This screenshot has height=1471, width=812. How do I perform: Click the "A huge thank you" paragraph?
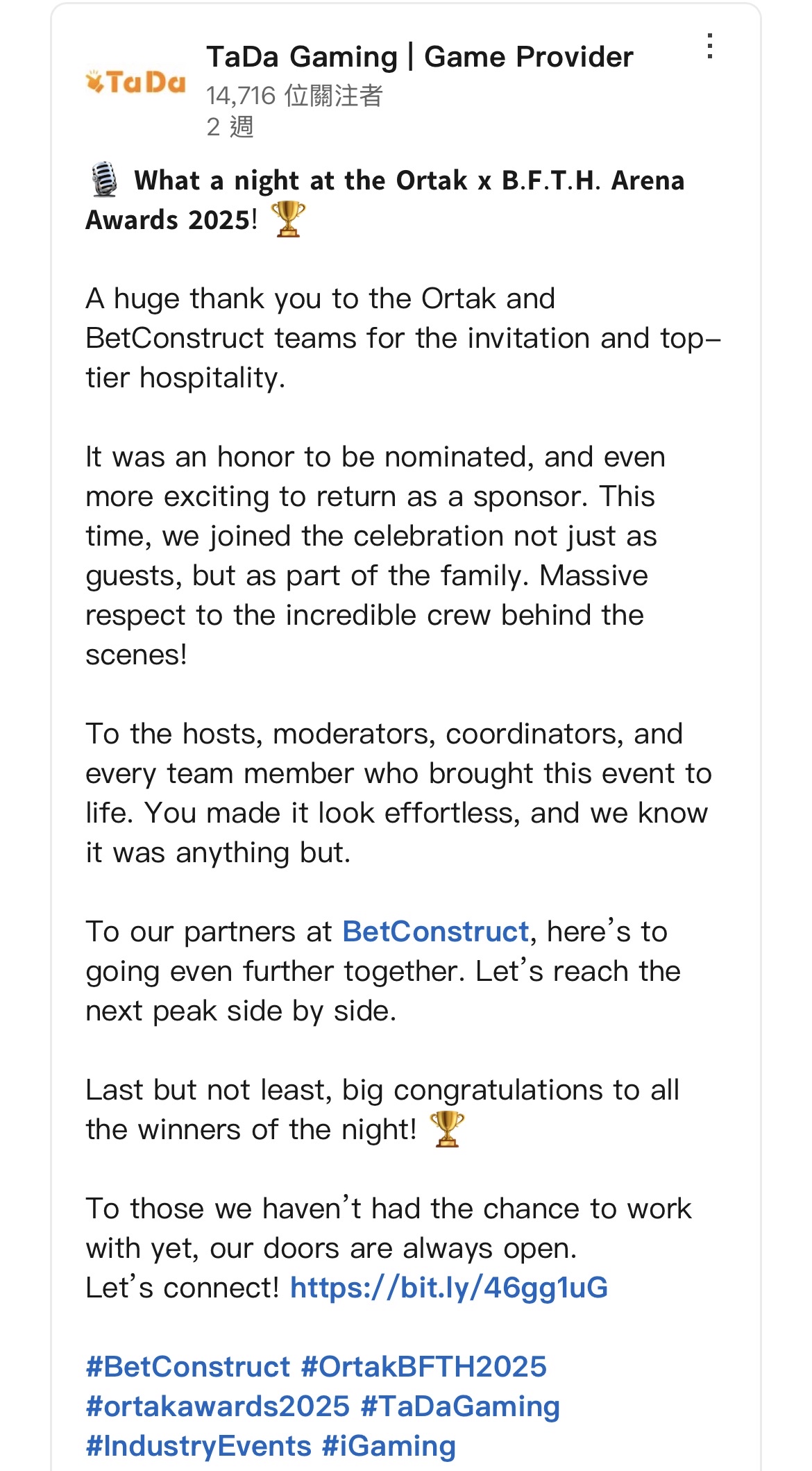click(x=403, y=338)
